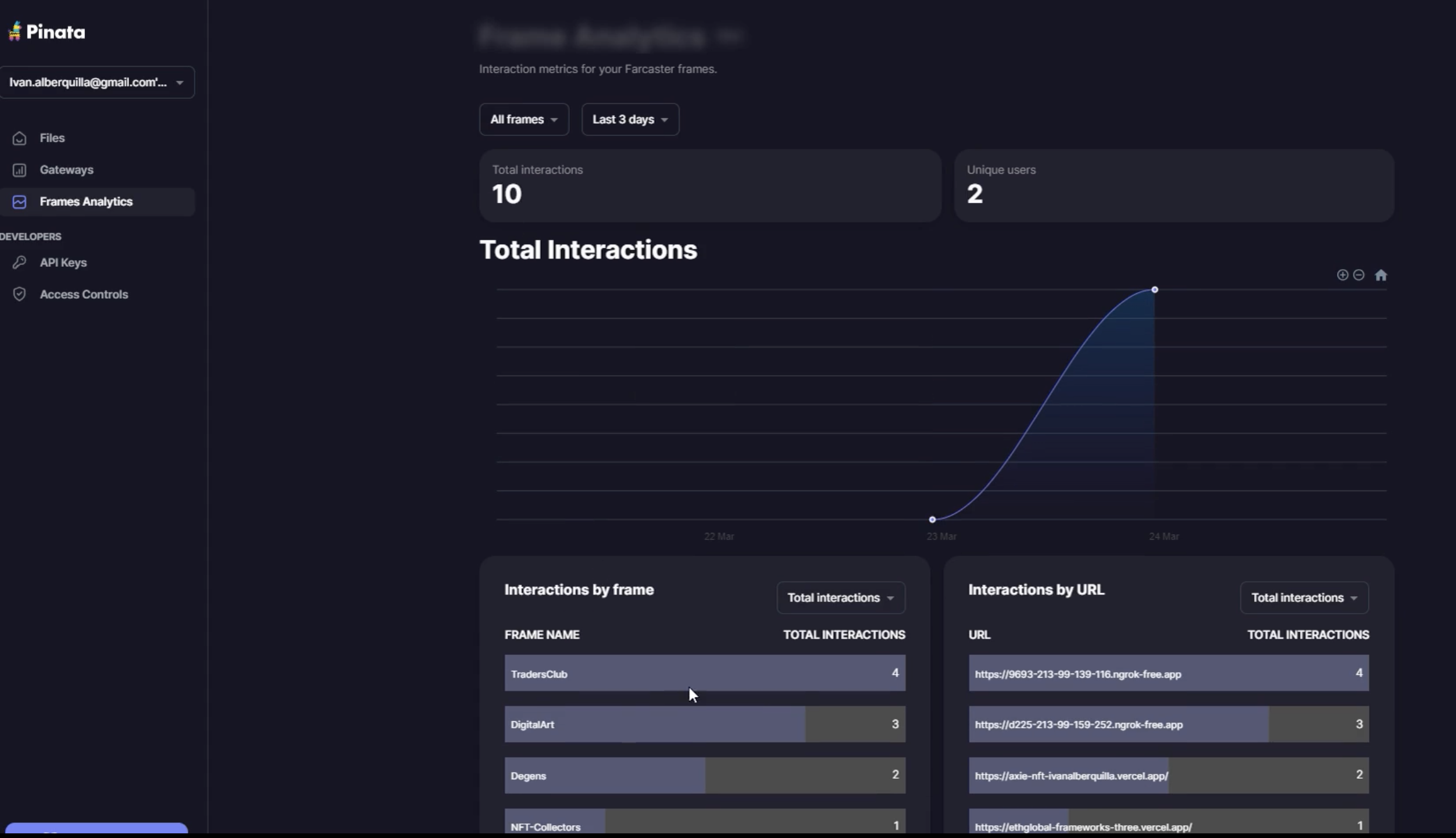Screen dimensions: 1456x838
Task: Expand the All frames dropdown filter
Action: click(523, 119)
